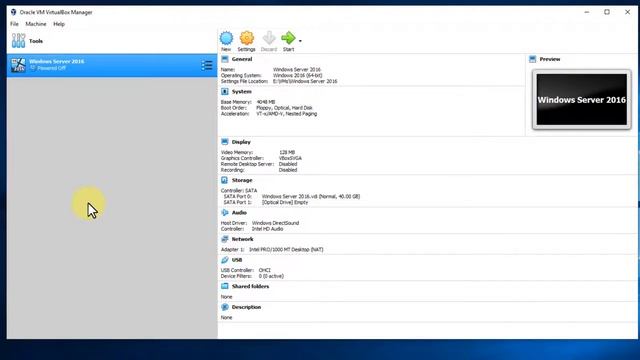This screenshot has width=640, height=360.
Task: Open the Display settings header link
Action: [x=241, y=142]
